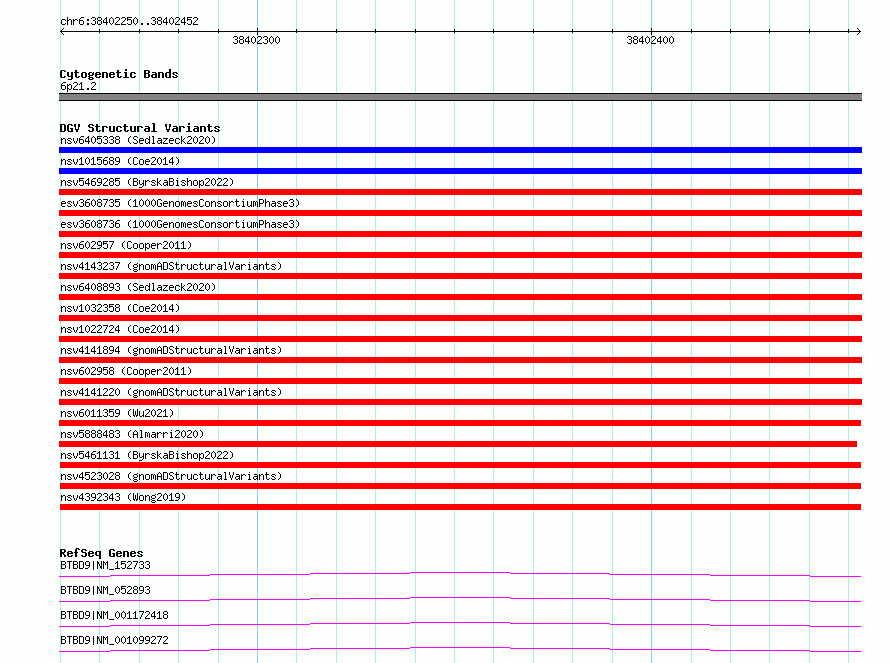Open variant nsv4143237 (gnomADStructuralVariants) label
890x663 pixels.
pyautogui.click(x=171, y=266)
